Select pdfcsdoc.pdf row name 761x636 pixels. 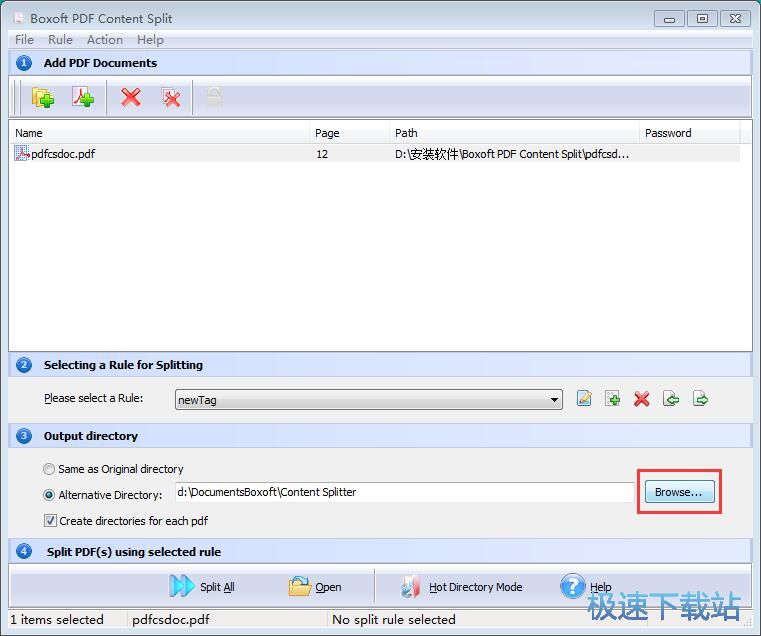coord(63,154)
